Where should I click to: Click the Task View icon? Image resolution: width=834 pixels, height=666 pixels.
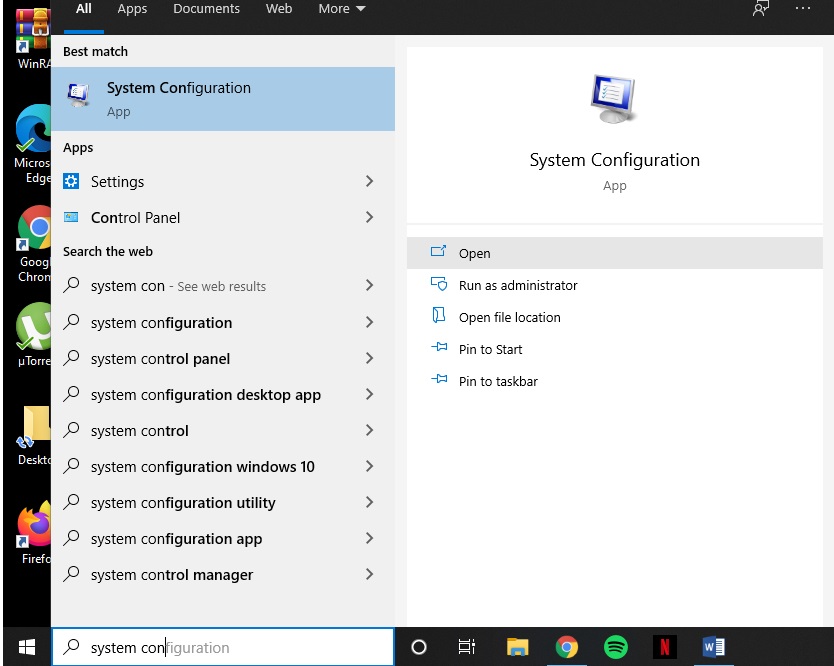pos(467,647)
